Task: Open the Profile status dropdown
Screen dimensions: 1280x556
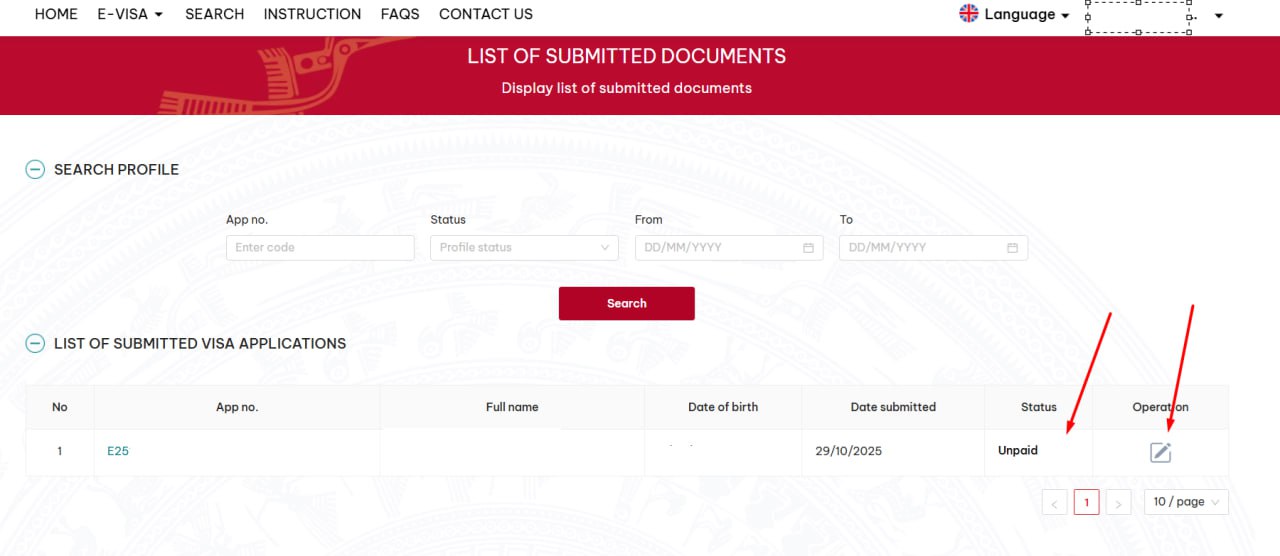Action: coord(524,248)
